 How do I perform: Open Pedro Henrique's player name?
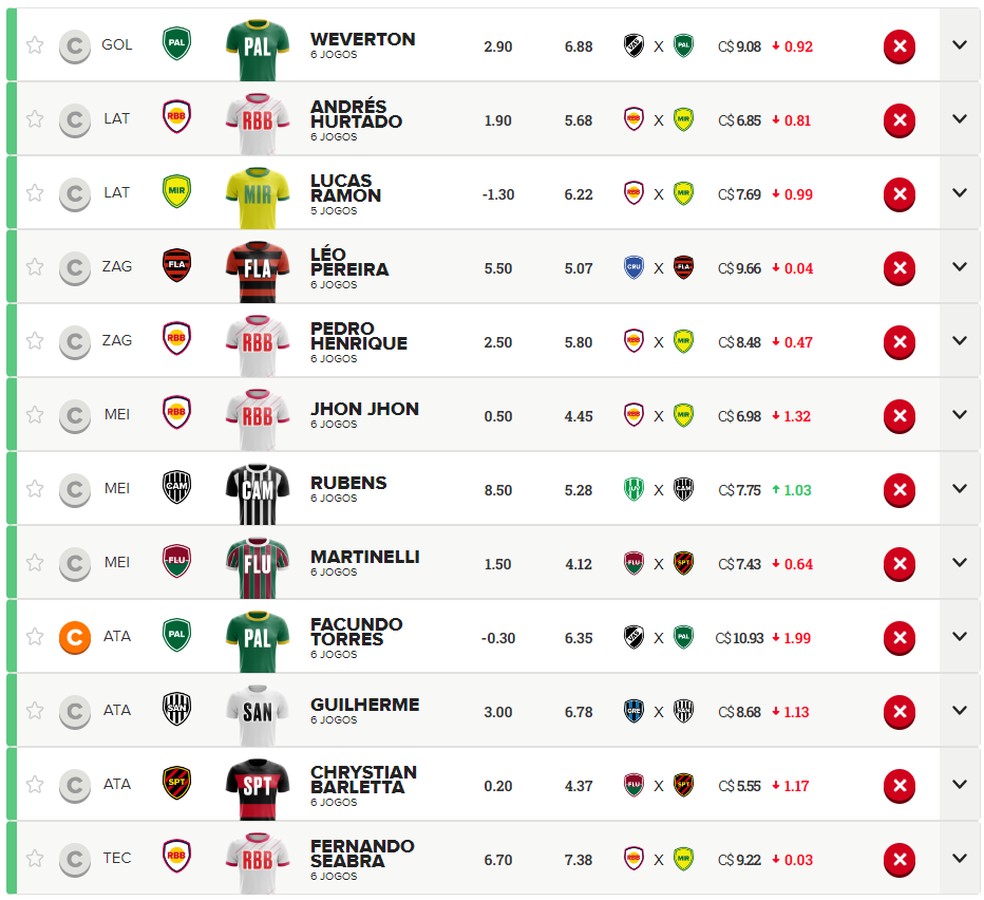click(358, 336)
